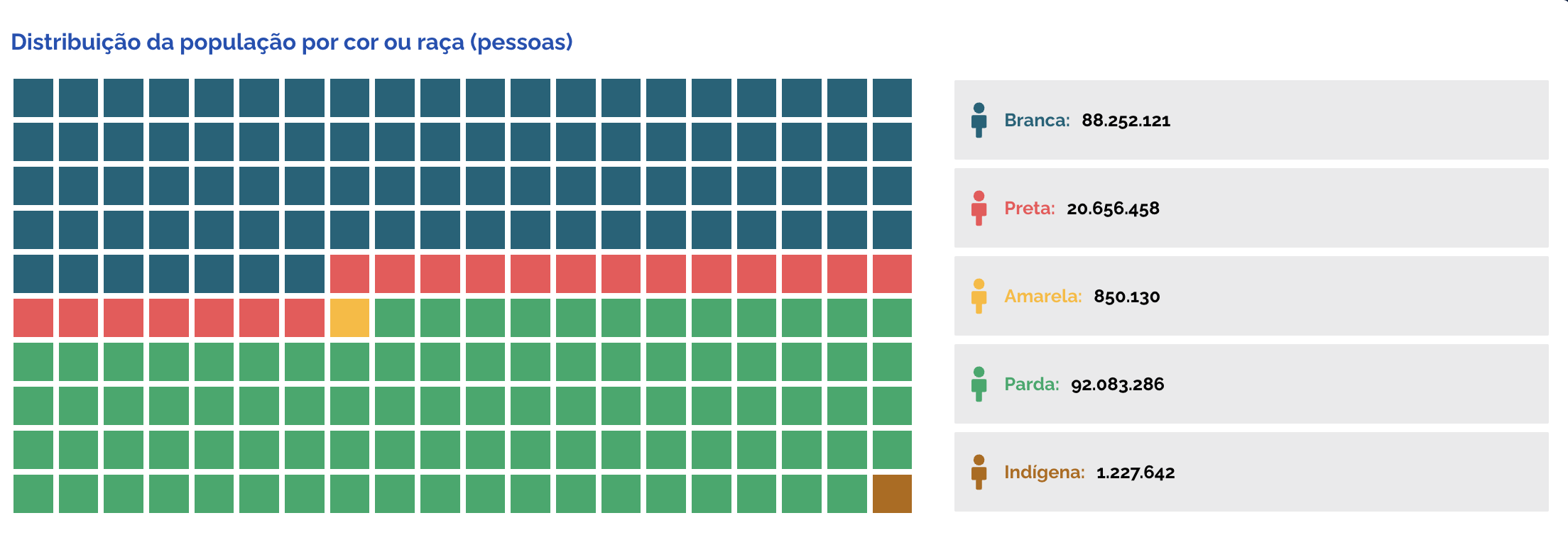The width and height of the screenshot is (1568, 535).
Task: Click the Branca legend label
Action: click(1037, 120)
